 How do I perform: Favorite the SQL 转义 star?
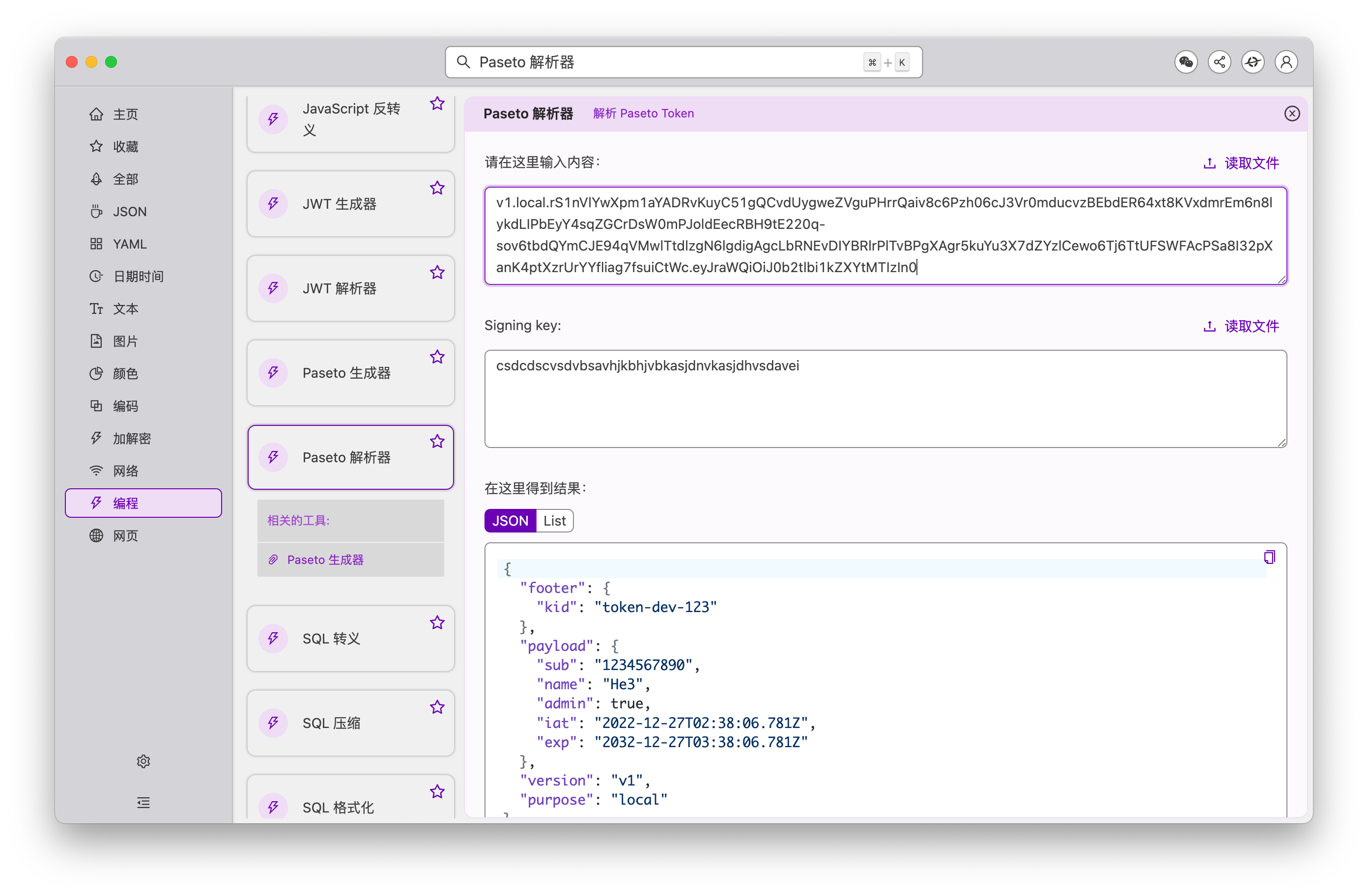tap(437, 622)
